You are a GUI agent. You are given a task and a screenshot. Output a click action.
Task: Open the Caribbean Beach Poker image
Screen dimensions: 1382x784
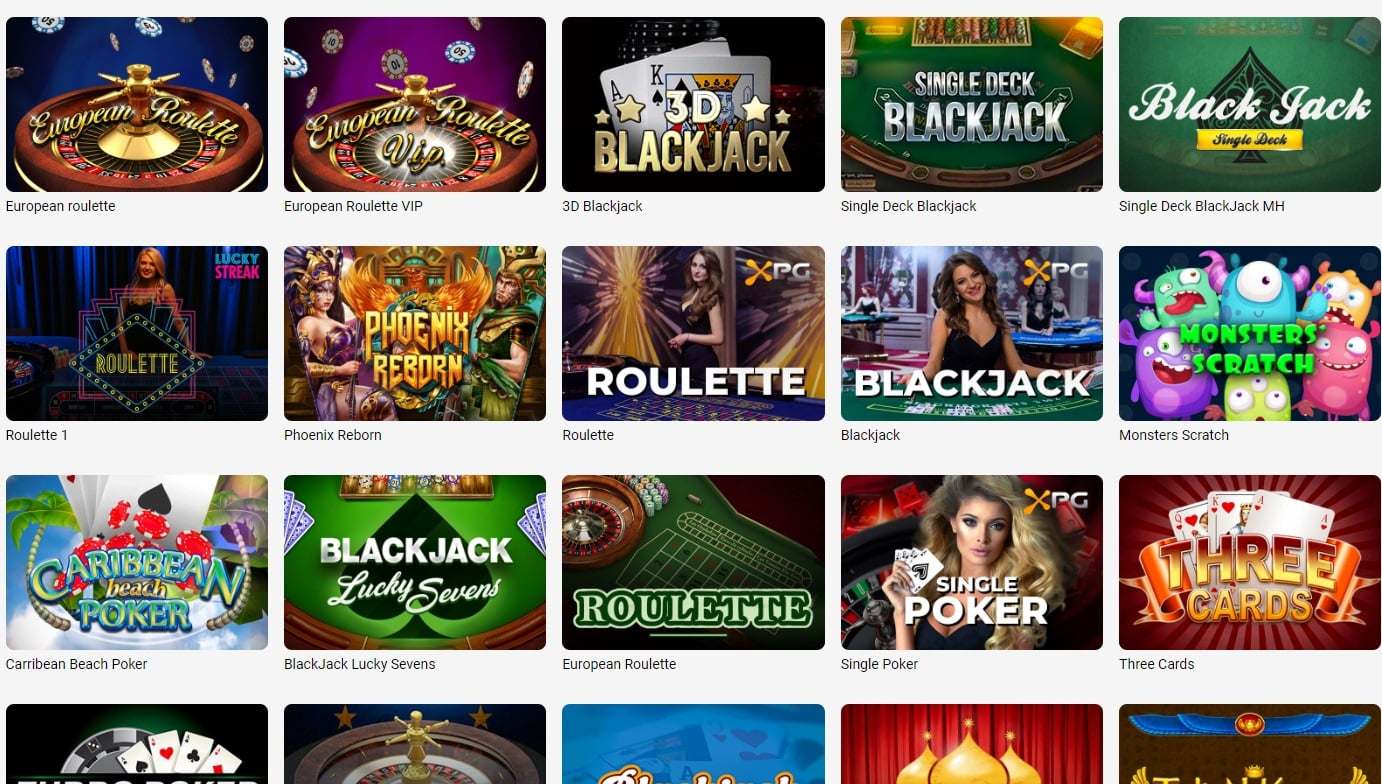(x=137, y=562)
